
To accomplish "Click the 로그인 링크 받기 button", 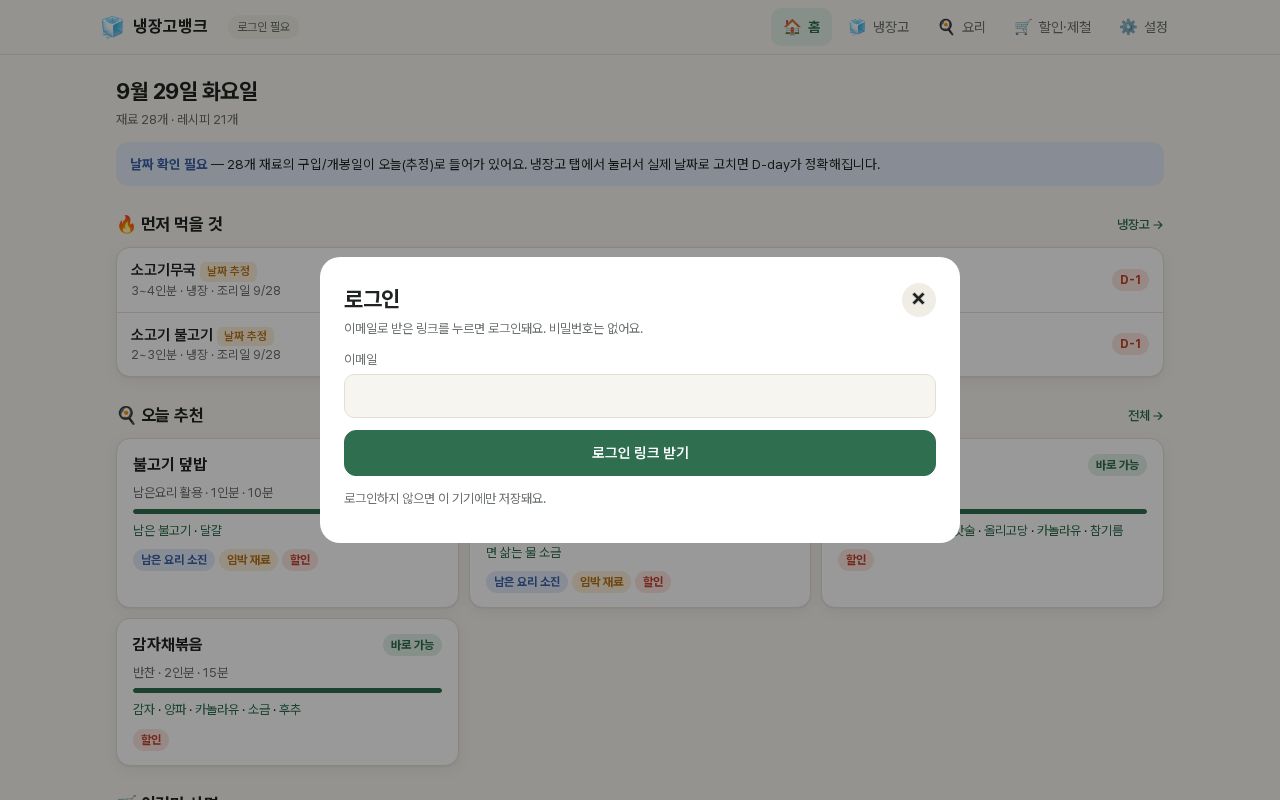I will click(640, 453).
